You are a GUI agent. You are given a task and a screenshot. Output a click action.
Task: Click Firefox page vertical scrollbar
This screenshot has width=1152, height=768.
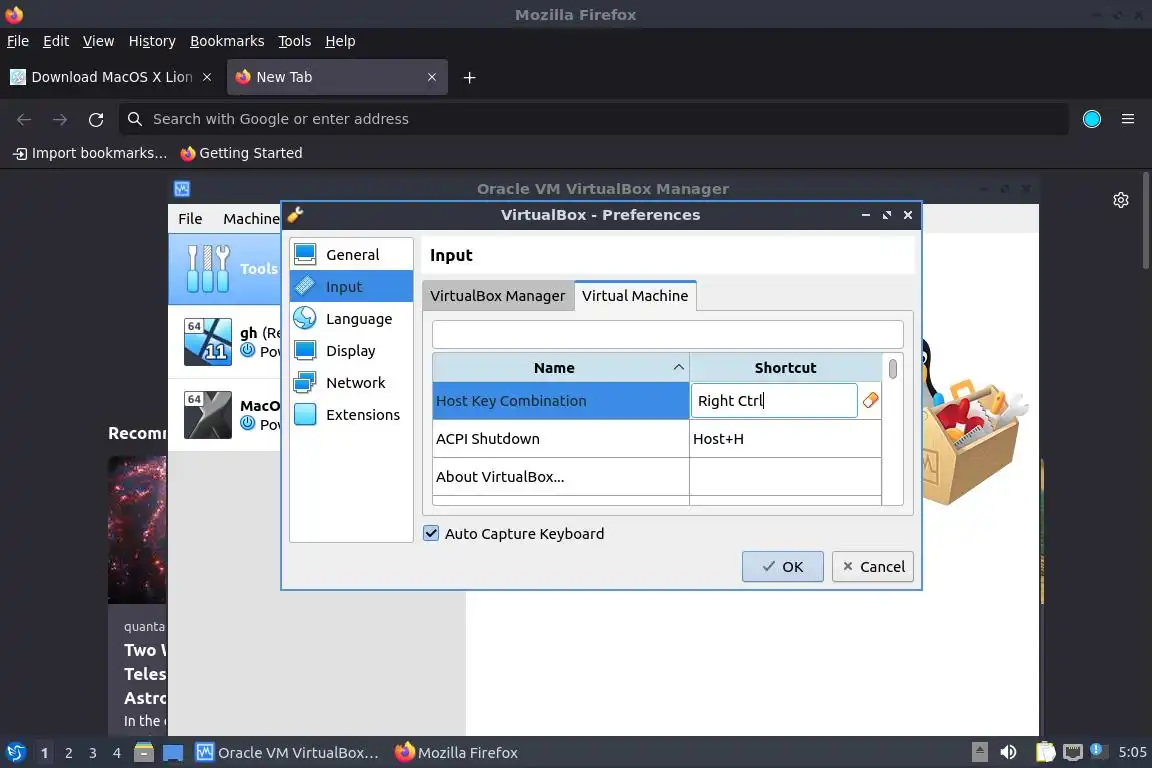[1146, 220]
